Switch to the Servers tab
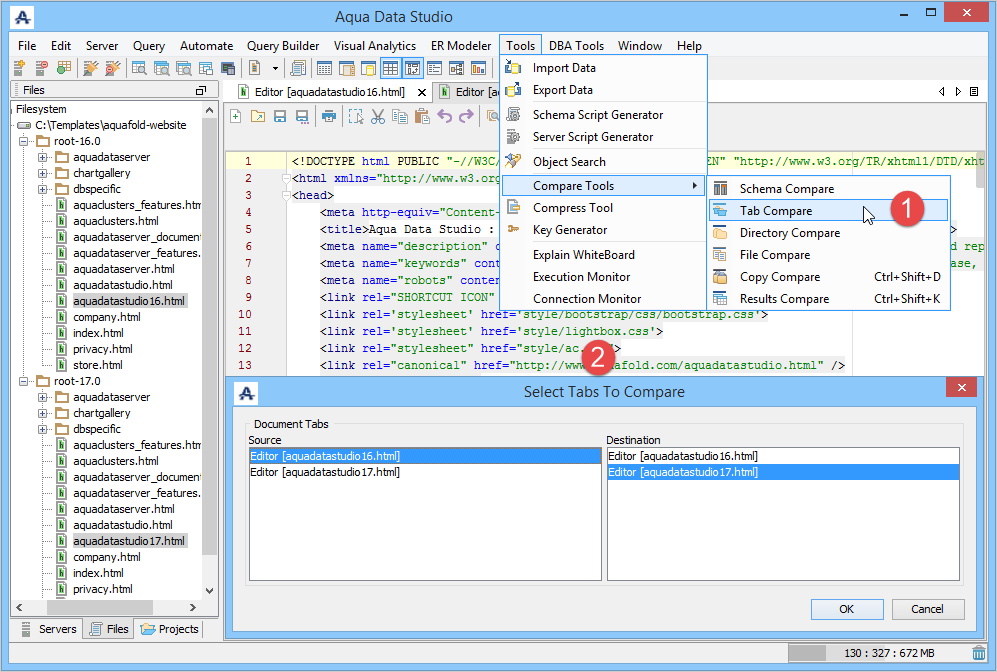The width and height of the screenshot is (997, 672). click(x=47, y=629)
